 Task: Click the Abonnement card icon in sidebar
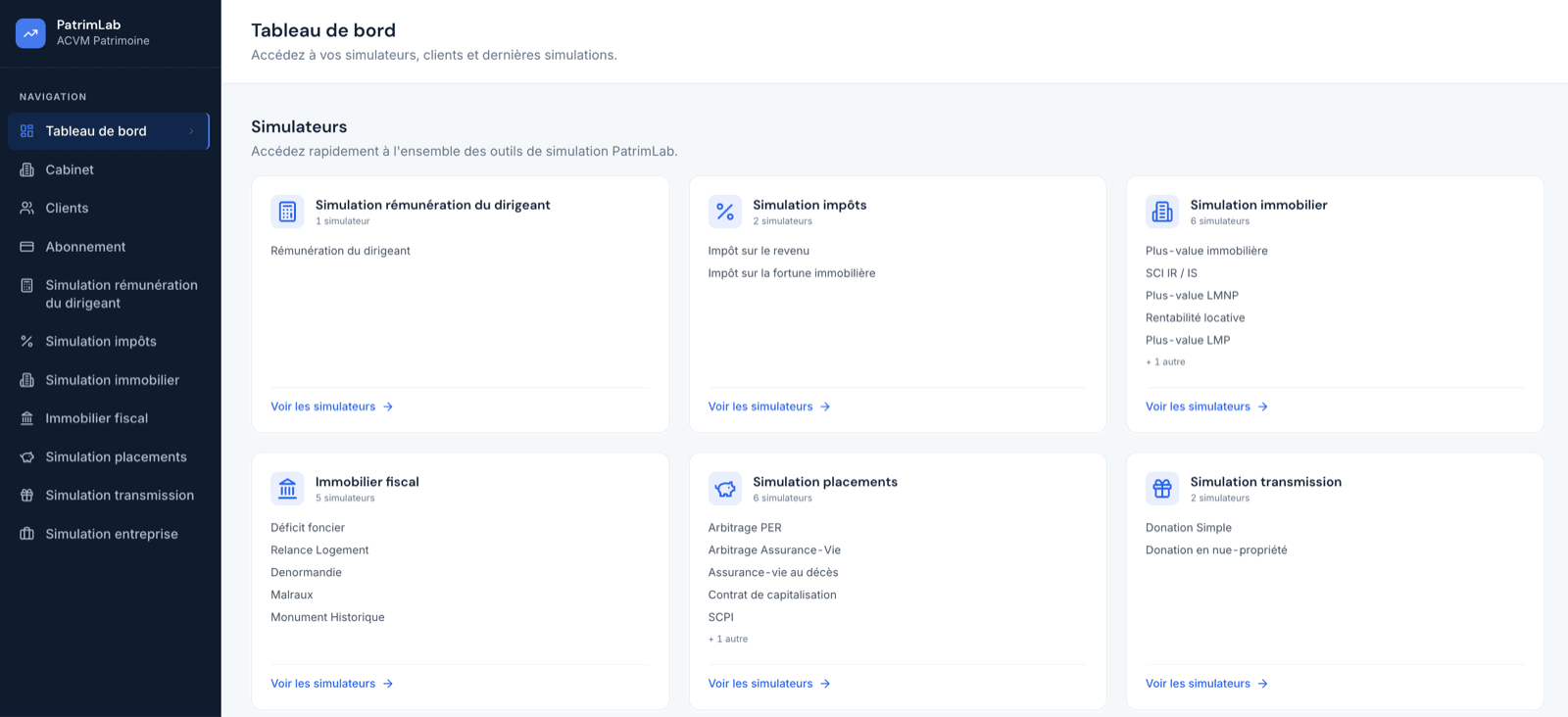point(27,247)
